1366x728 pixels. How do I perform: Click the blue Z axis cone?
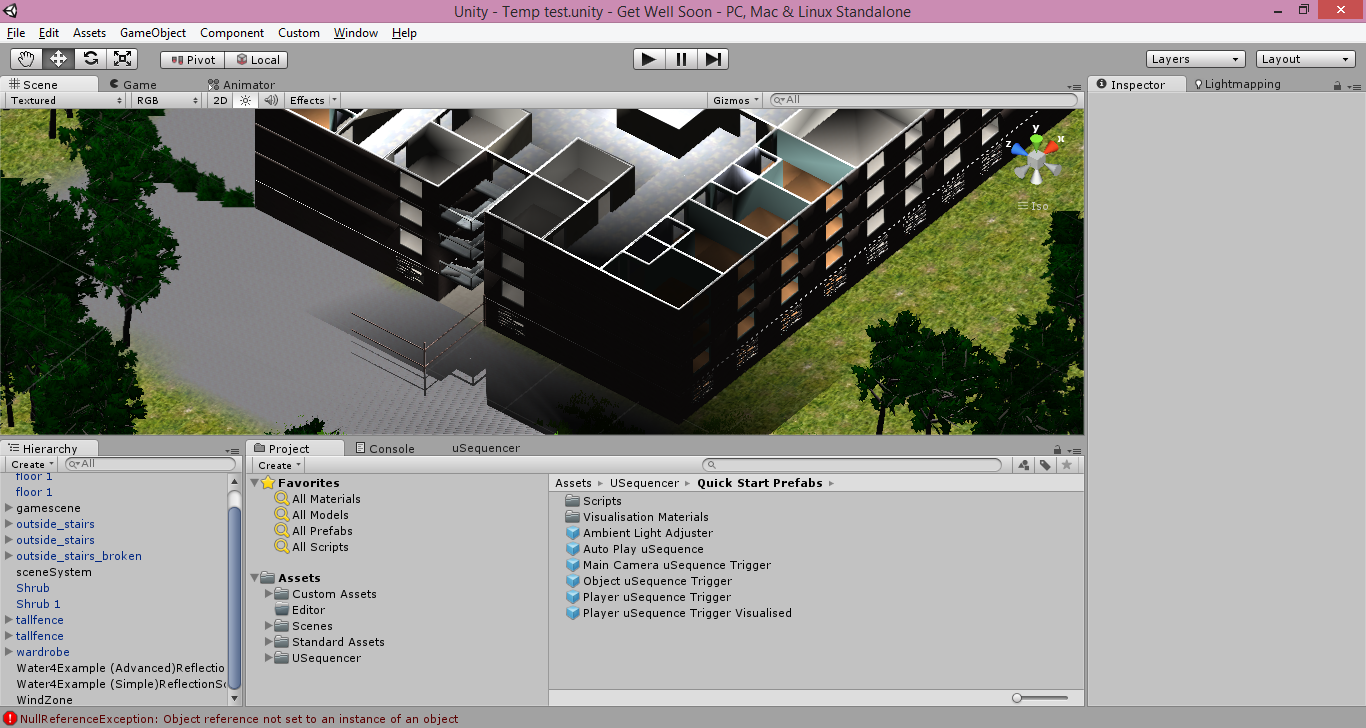[x=1019, y=152]
